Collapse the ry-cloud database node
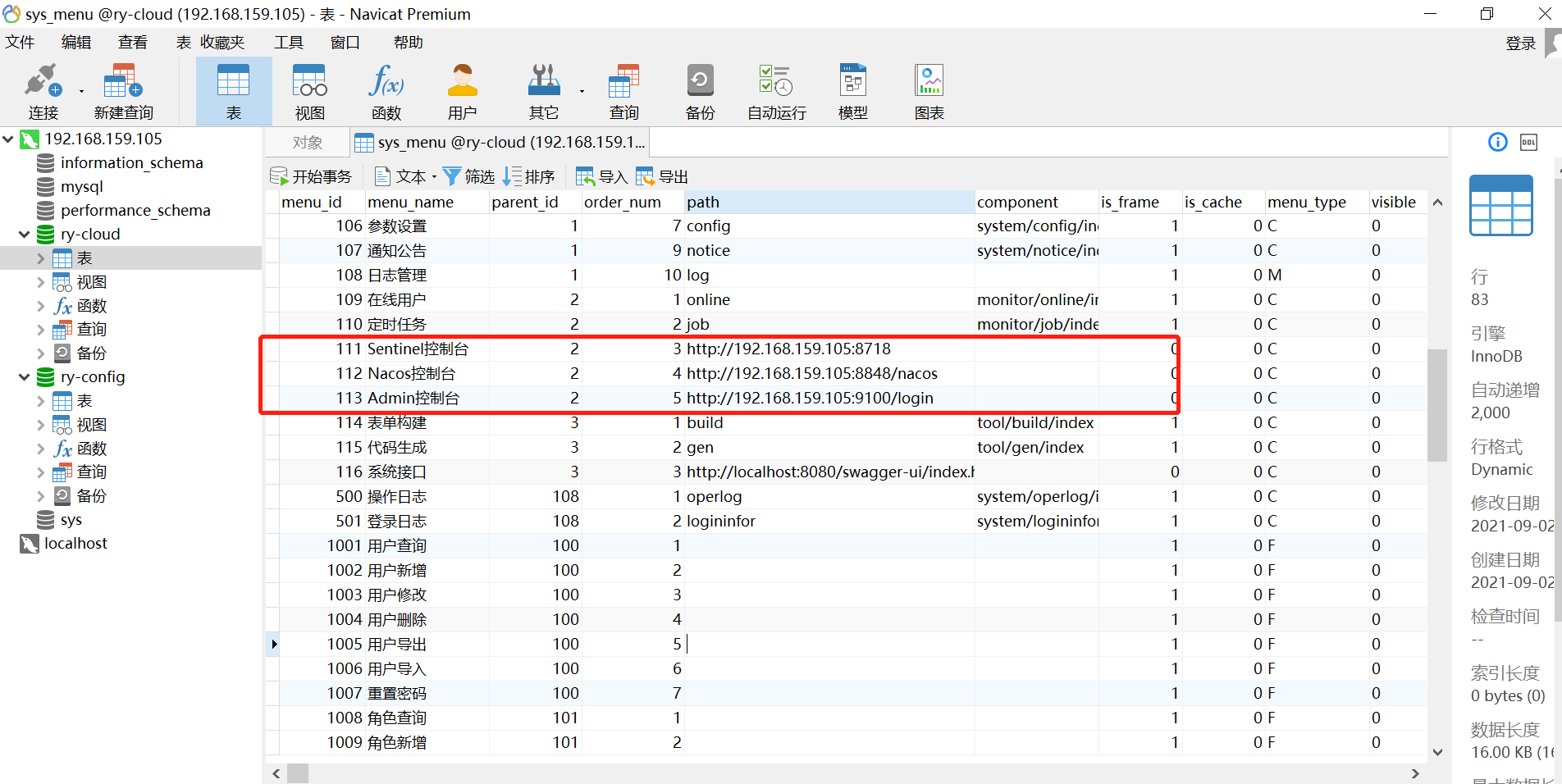1562x784 pixels. click(25, 235)
